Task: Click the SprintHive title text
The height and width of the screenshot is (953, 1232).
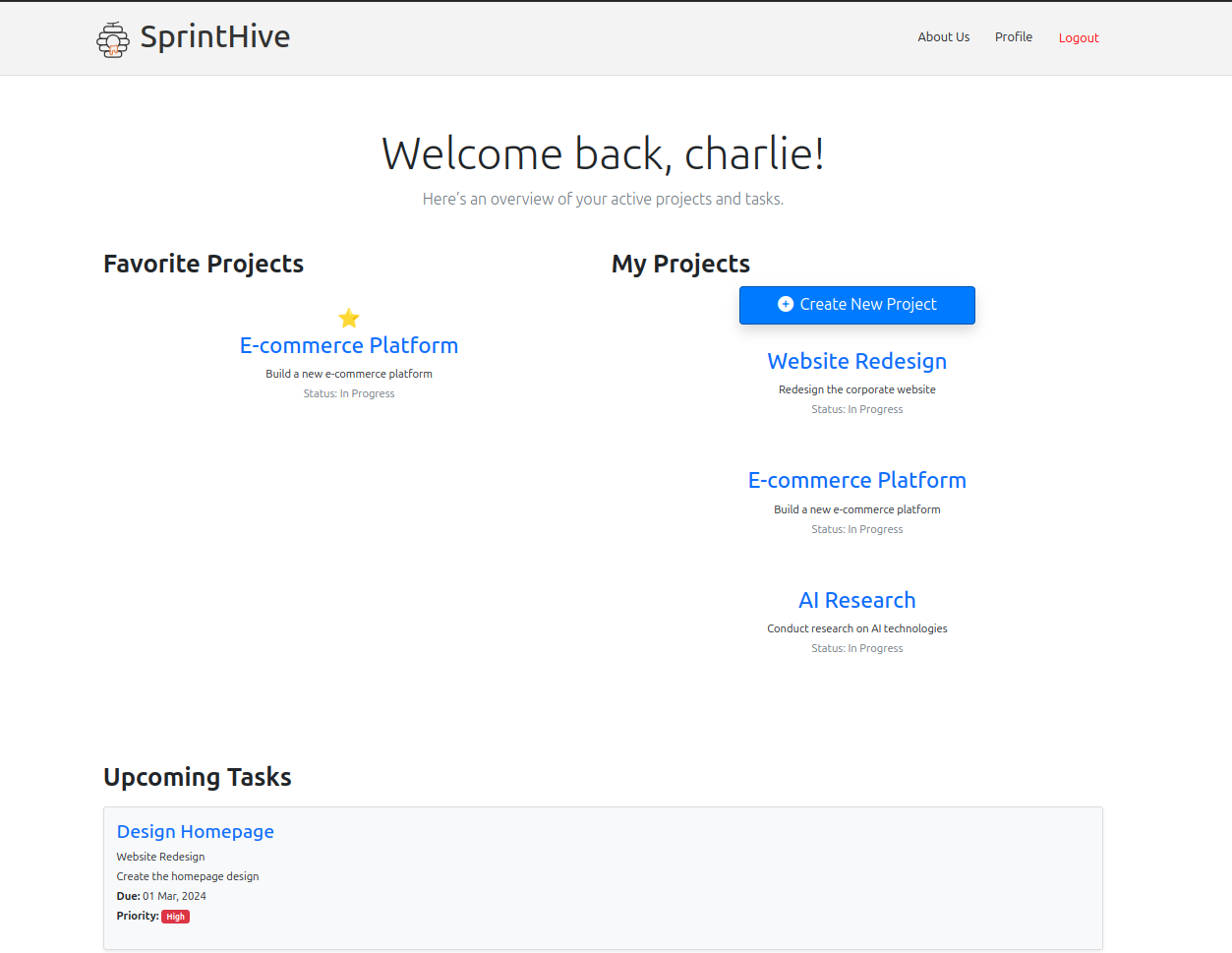Action: [x=212, y=37]
